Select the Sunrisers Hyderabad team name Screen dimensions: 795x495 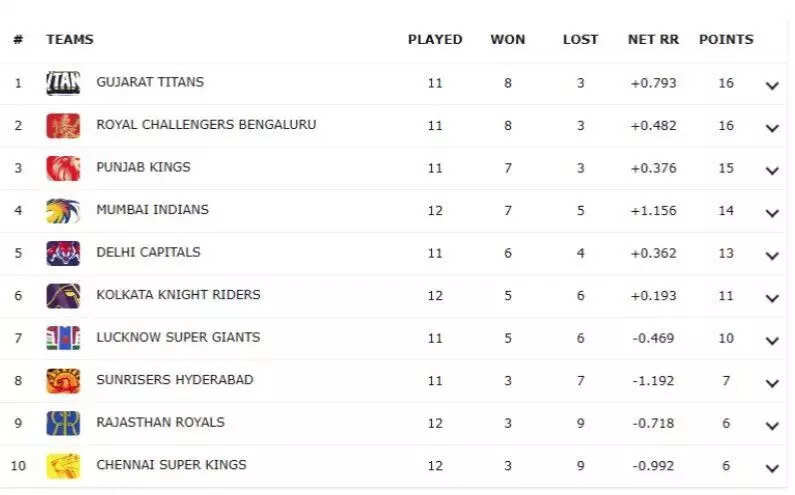click(x=175, y=380)
